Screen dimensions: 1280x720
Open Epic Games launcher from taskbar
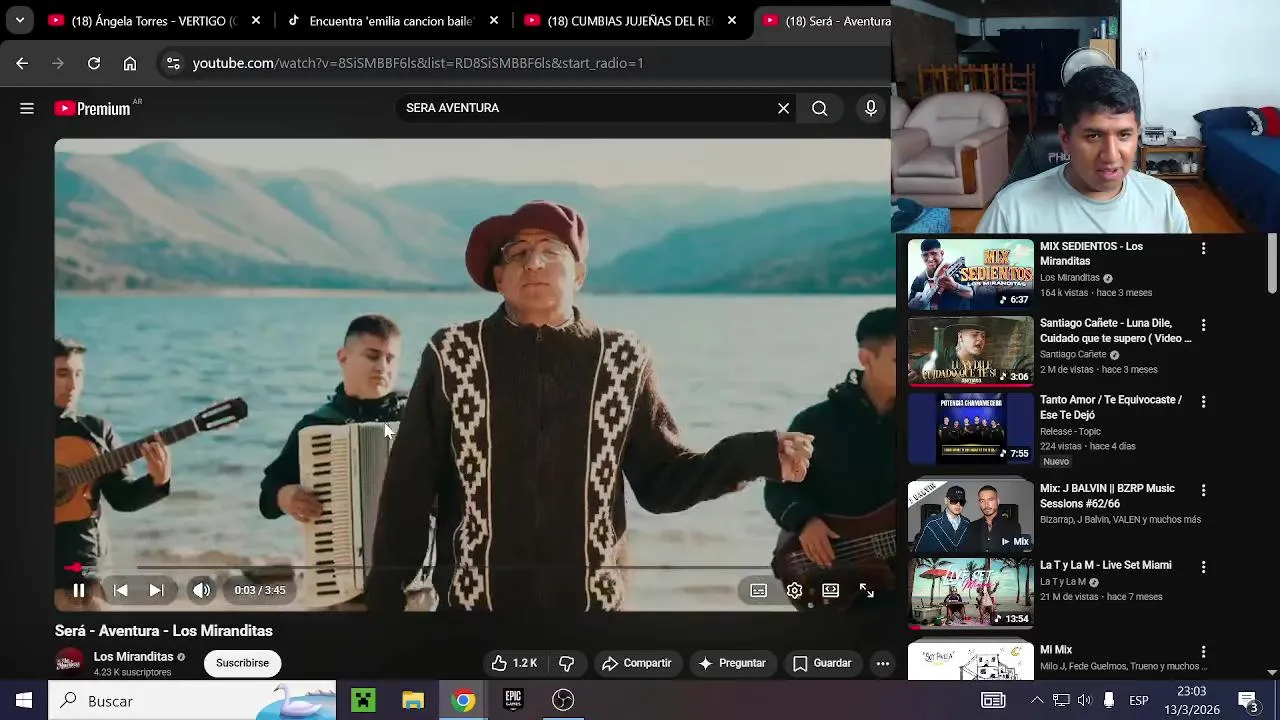point(513,700)
